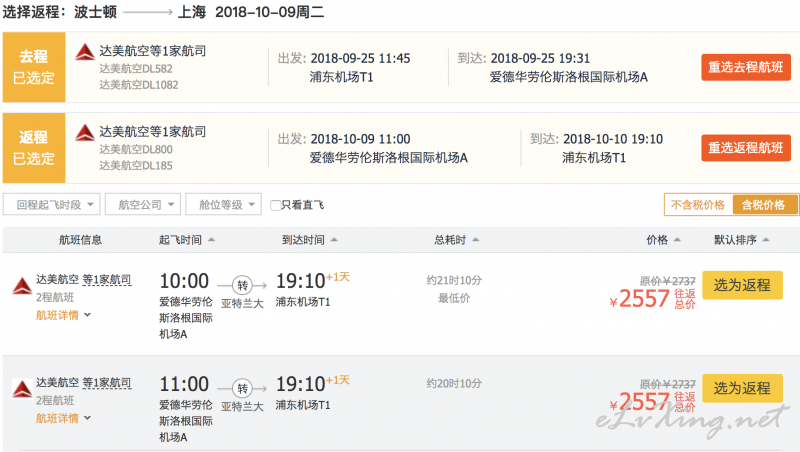Image resolution: width=800 pixels, height=452 pixels.
Task: Click flight number 达美航空DL800
Action: pos(136,149)
